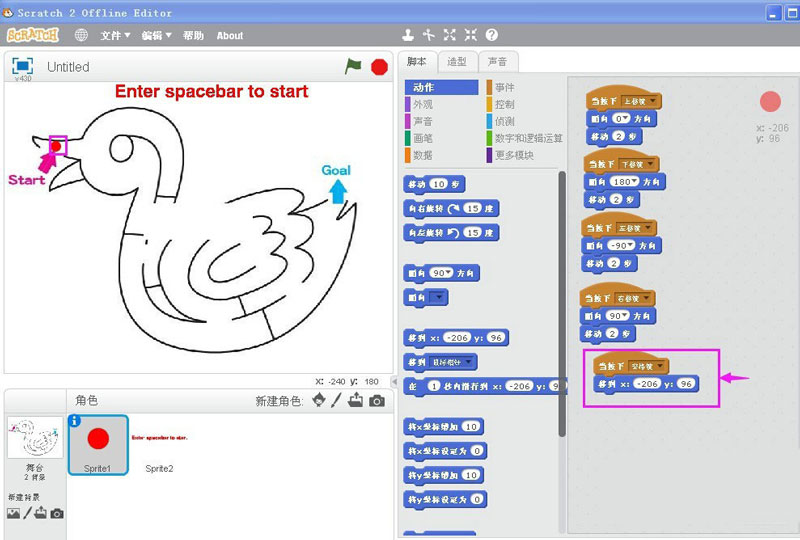The height and width of the screenshot is (540, 800).
Task: Click the blocks palette vertical scrollbar
Action: 562,304
